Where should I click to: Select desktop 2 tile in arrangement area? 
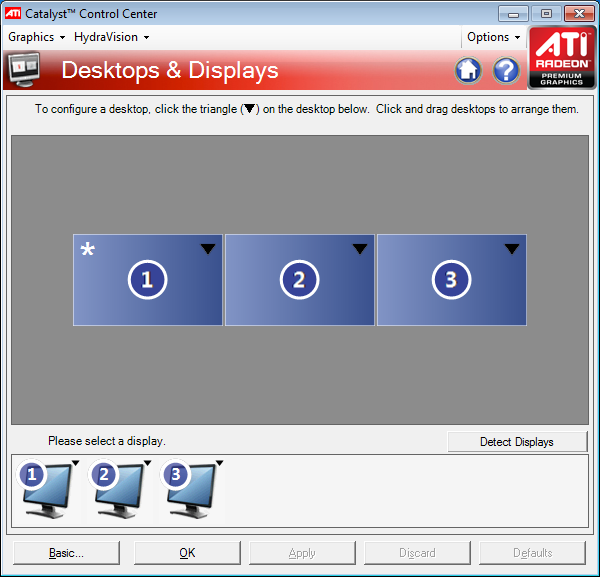pyautogui.click(x=300, y=280)
